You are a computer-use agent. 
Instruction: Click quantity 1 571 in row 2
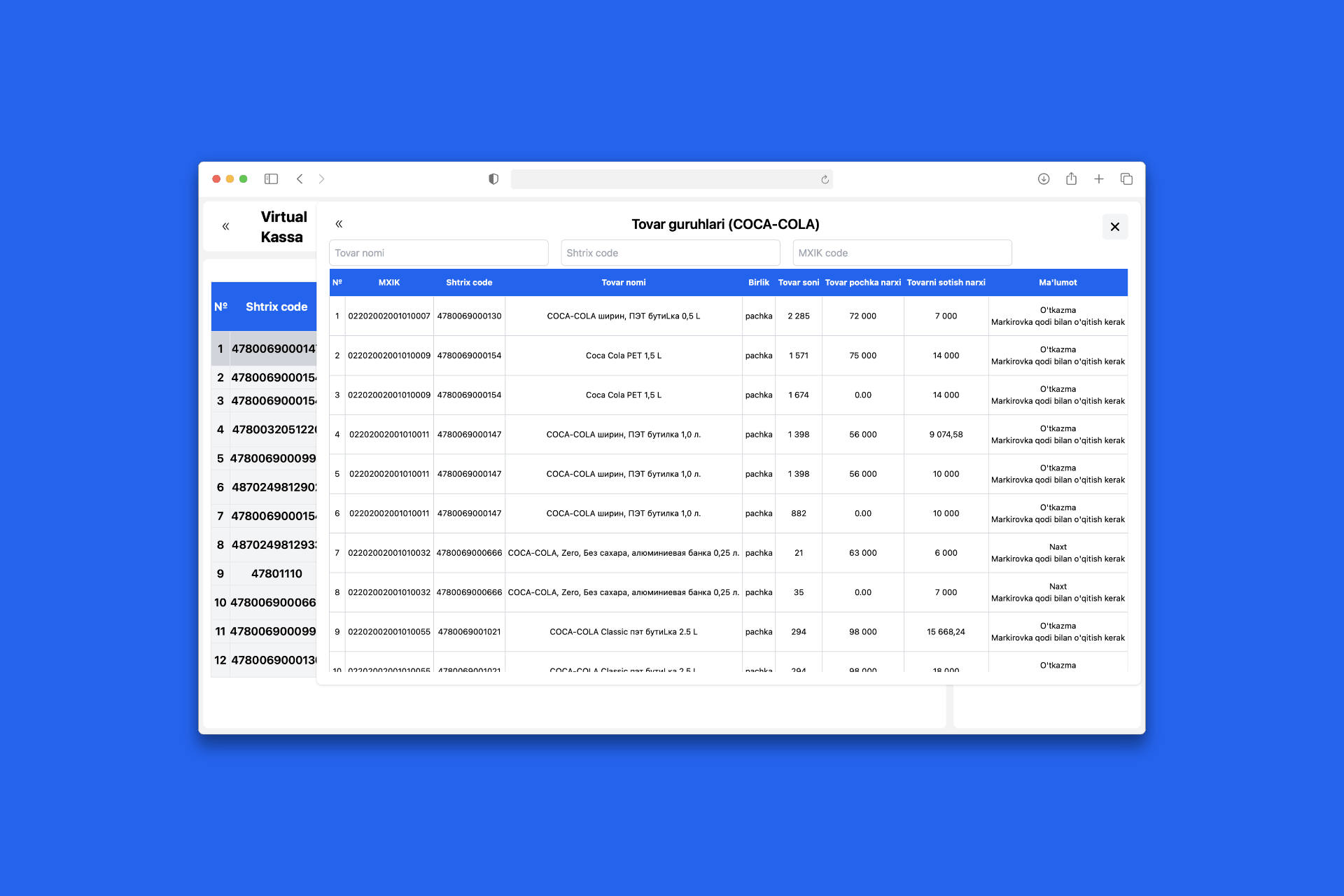799,356
